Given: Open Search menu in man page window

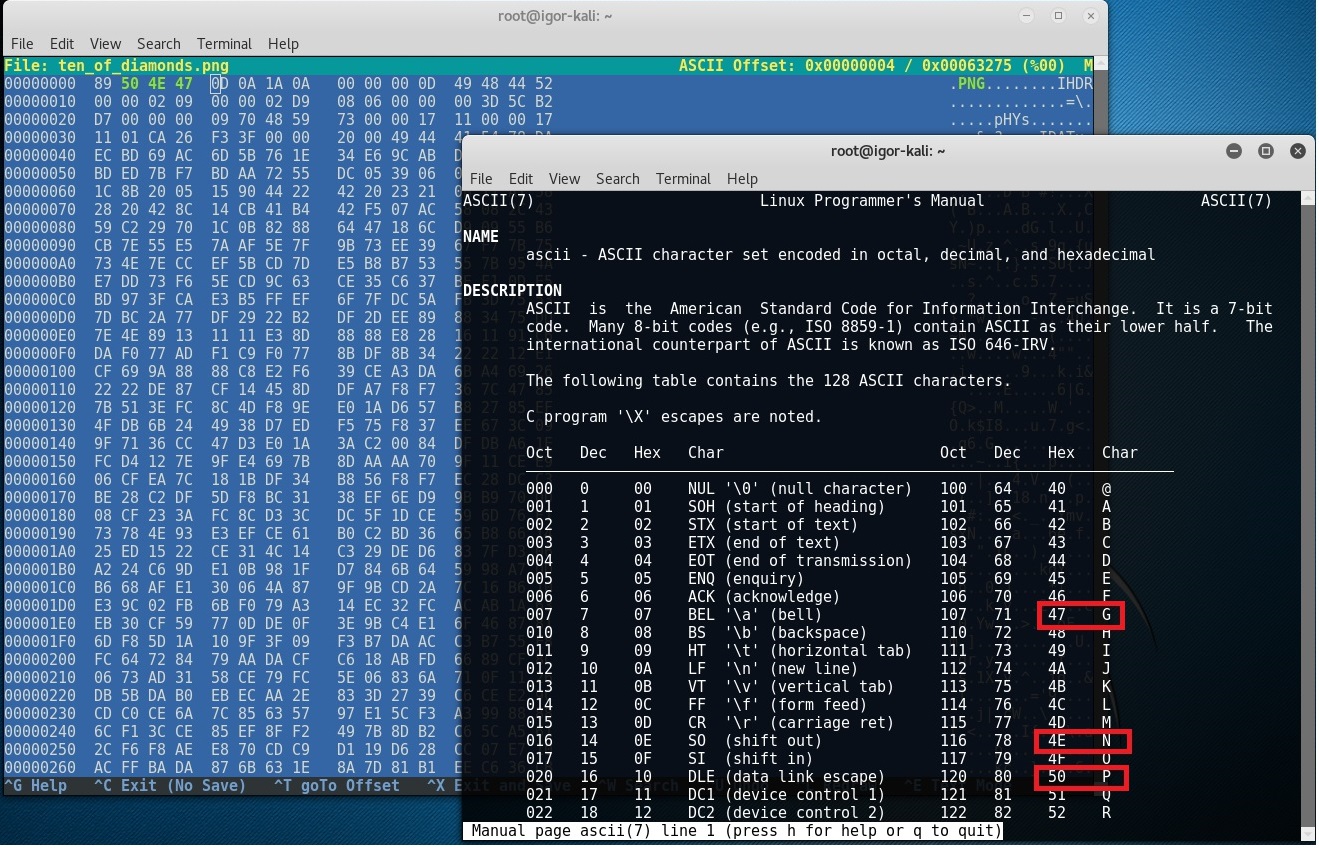Looking at the screenshot, I should pos(617,179).
